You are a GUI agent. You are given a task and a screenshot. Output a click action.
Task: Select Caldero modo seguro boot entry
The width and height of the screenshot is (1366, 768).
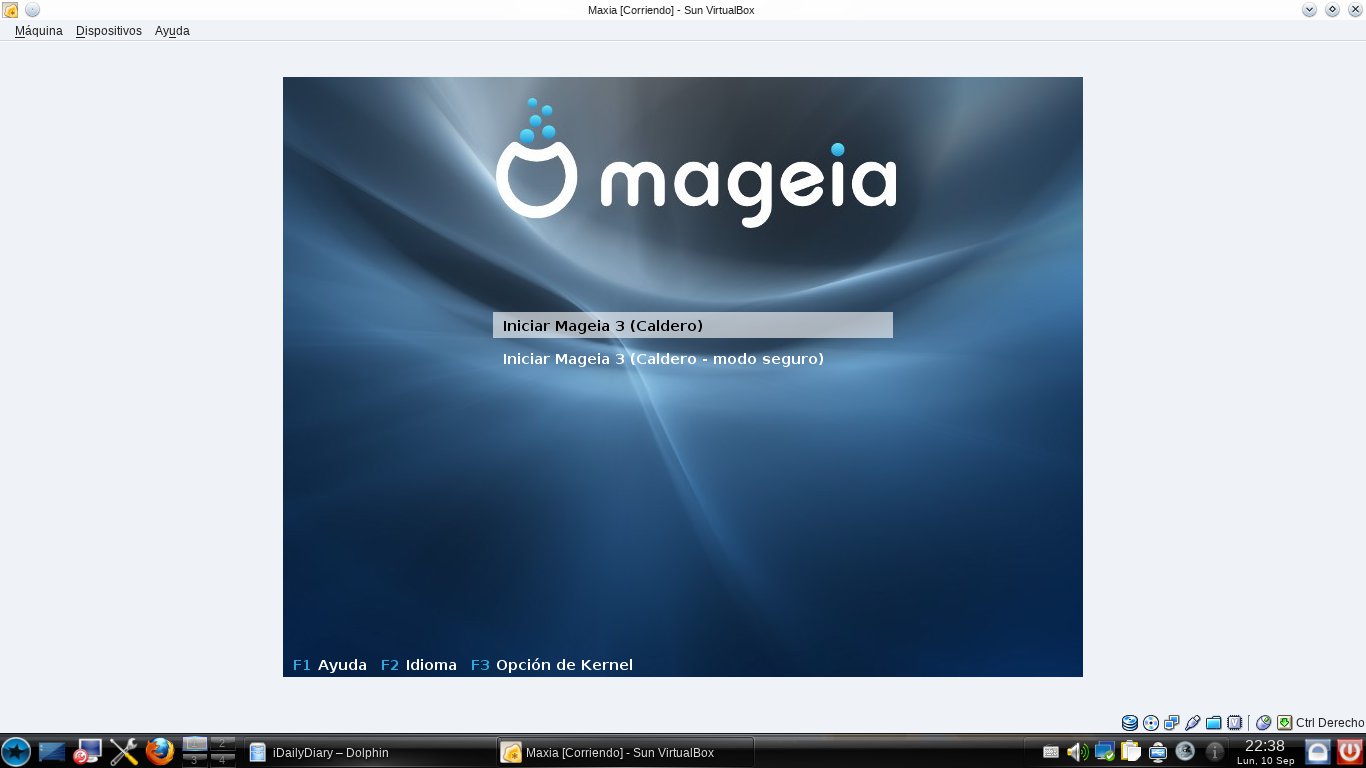(x=663, y=358)
